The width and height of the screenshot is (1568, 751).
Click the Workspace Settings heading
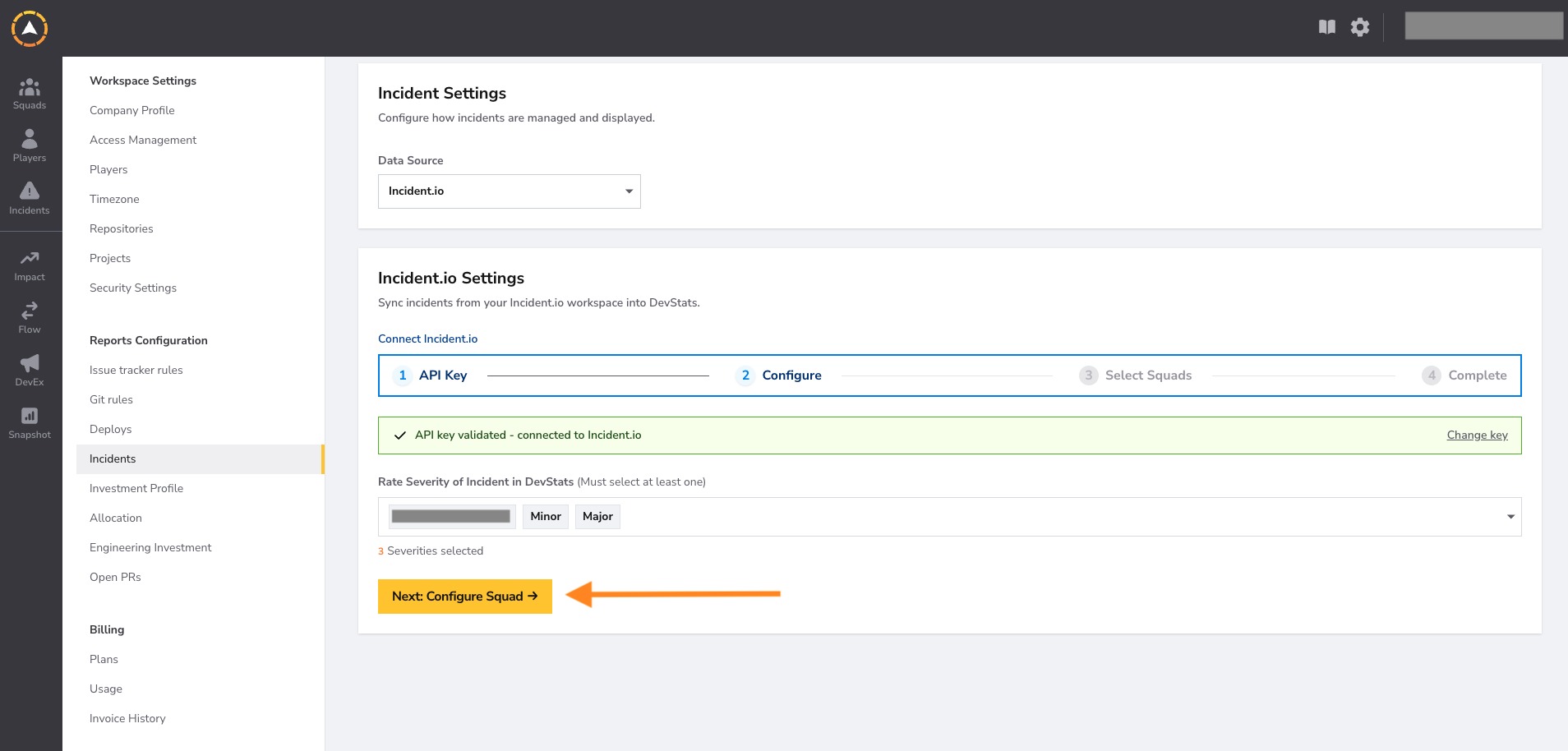click(x=143, y=81)
